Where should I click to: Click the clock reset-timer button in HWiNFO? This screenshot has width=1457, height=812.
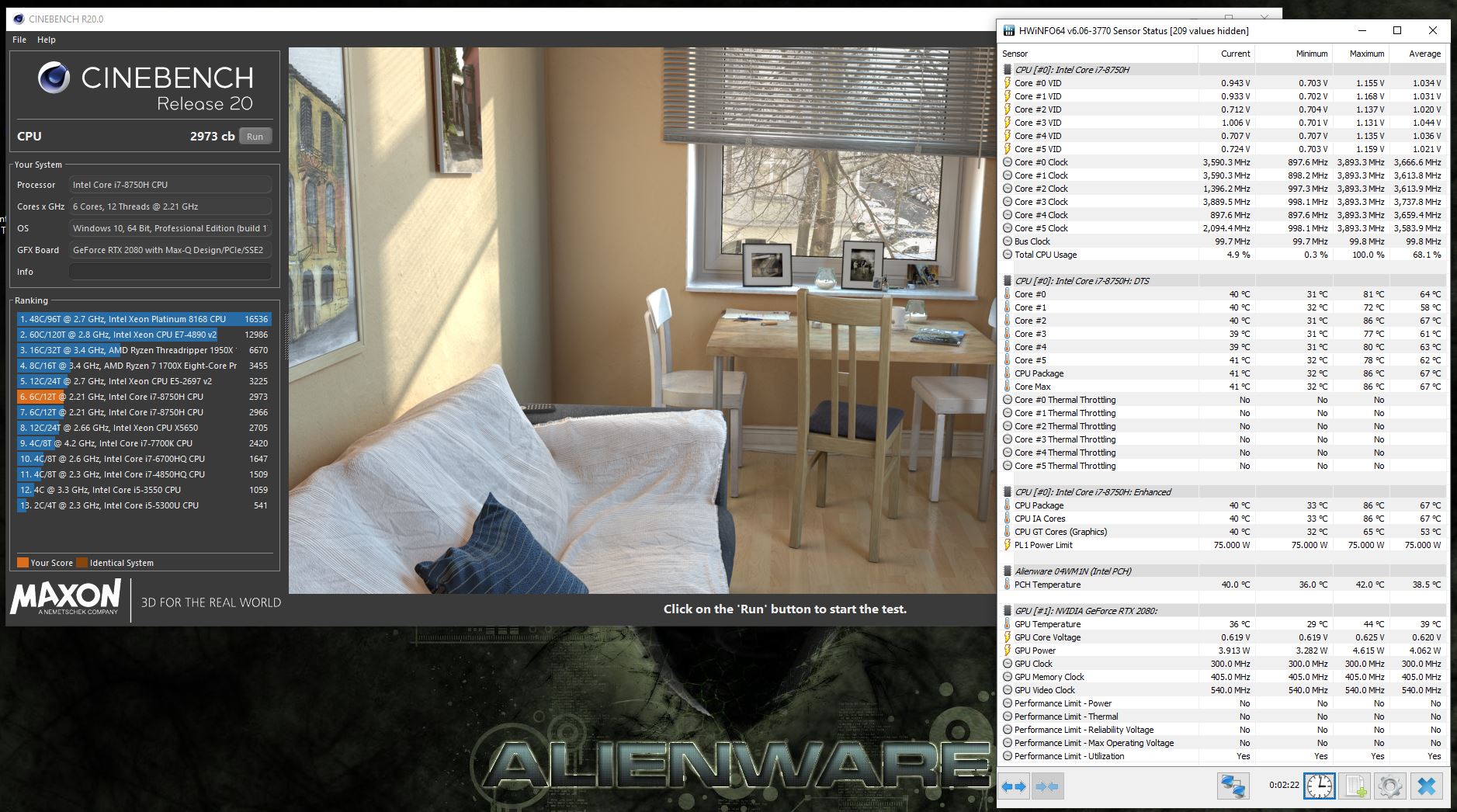[1319, 786]
